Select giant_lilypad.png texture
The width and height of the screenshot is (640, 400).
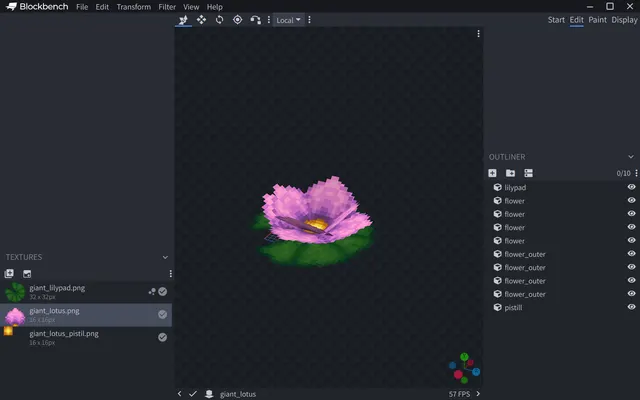click(x=86, y=292)
